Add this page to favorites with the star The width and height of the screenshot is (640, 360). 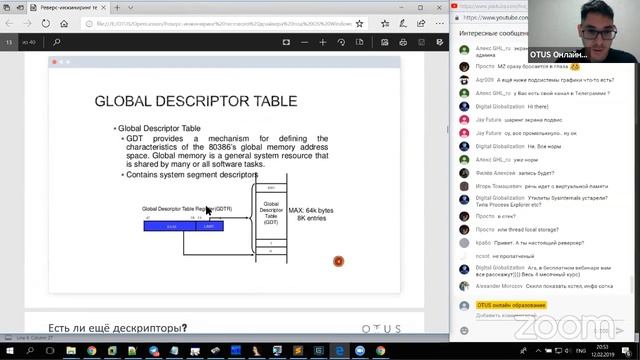pyautogui.click(x=359, y=24)
